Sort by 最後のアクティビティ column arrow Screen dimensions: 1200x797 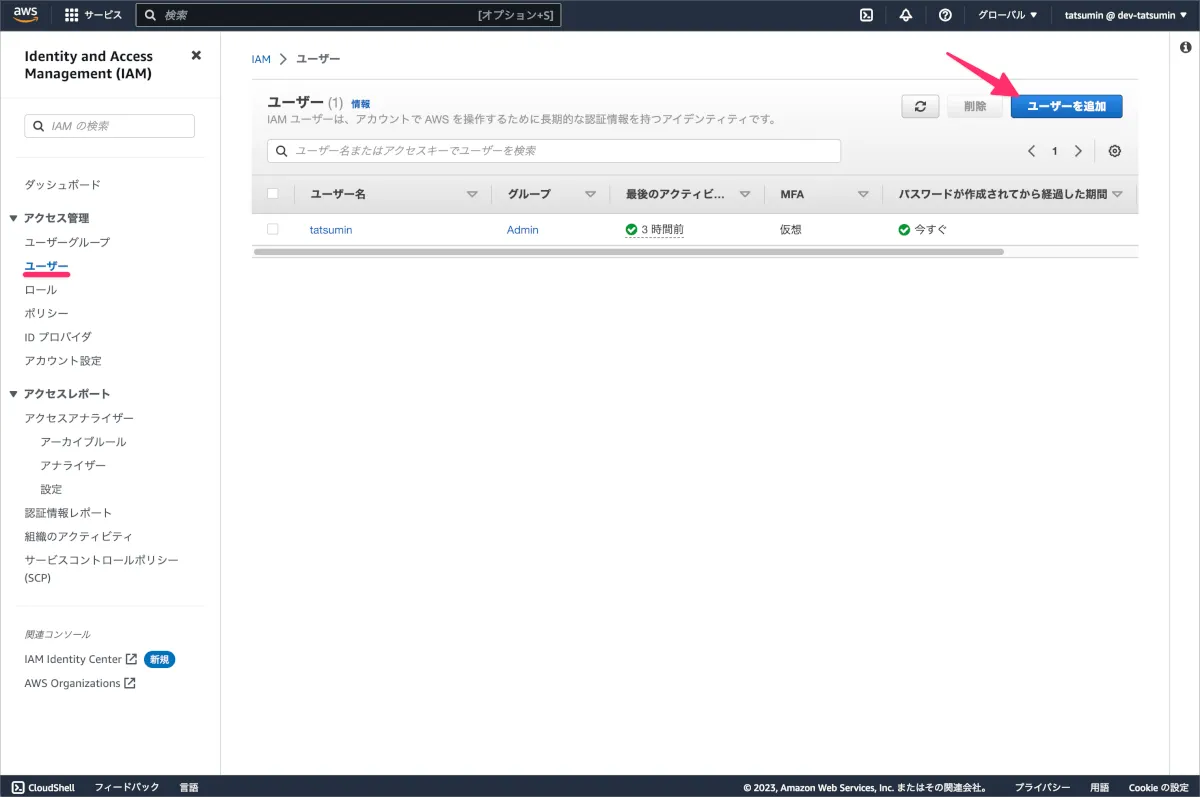pos(745,194)
